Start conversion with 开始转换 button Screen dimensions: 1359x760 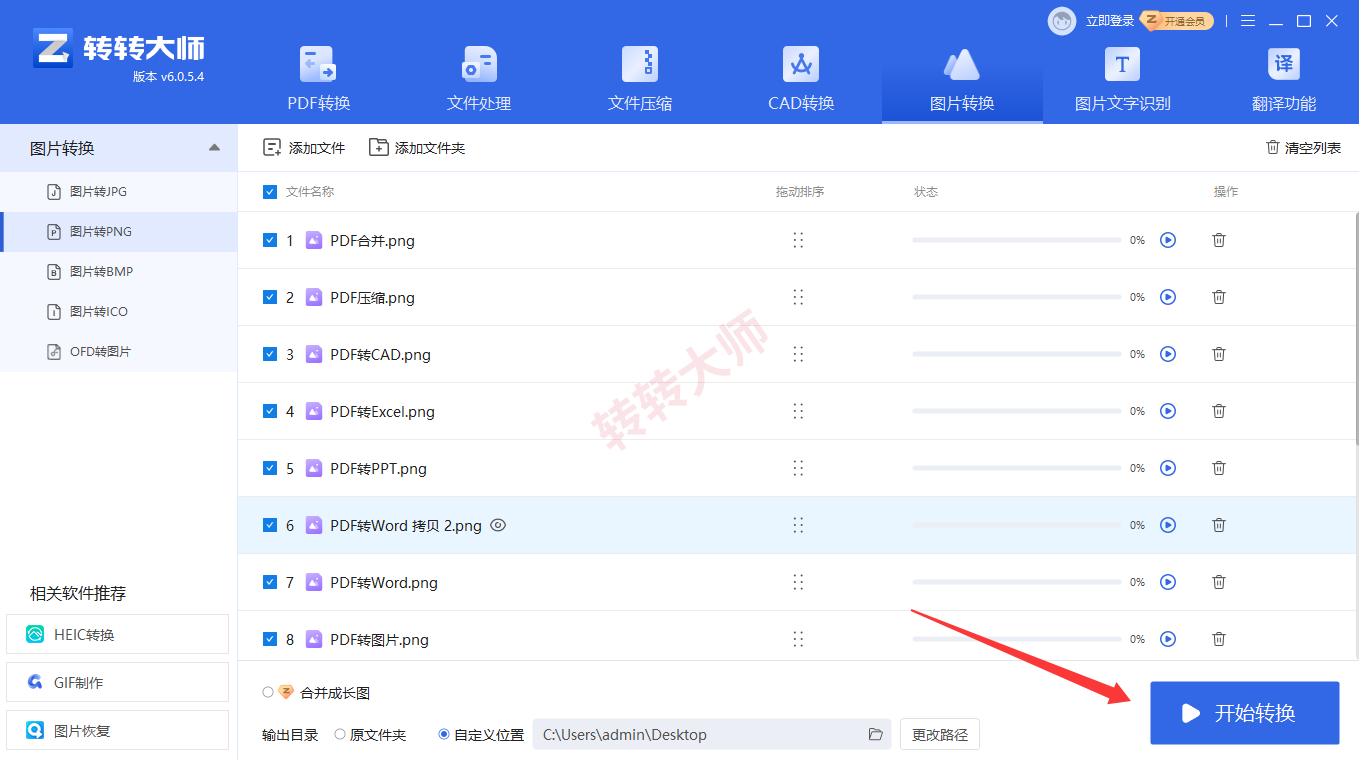[1244, 713]
